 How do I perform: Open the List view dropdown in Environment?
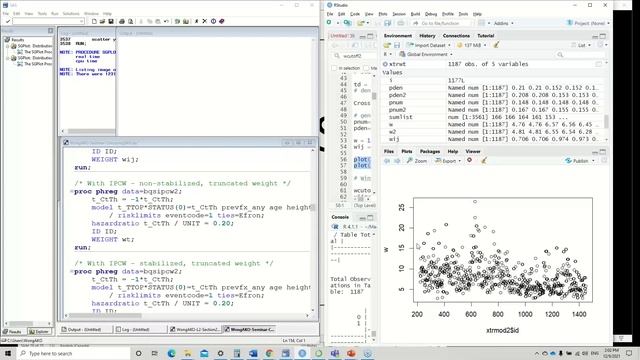[581, 45]
